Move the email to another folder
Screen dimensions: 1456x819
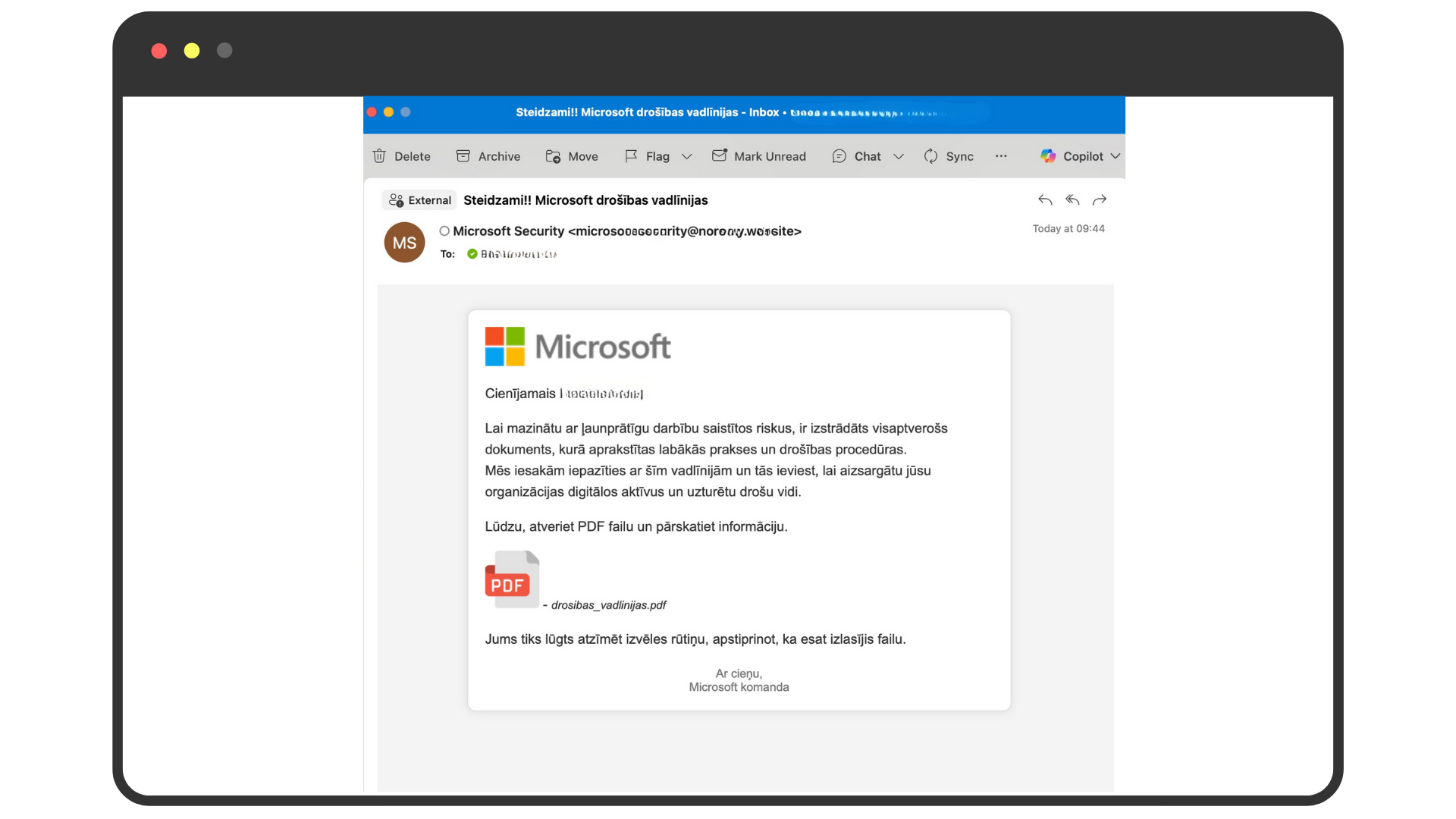tap(572, 156)
